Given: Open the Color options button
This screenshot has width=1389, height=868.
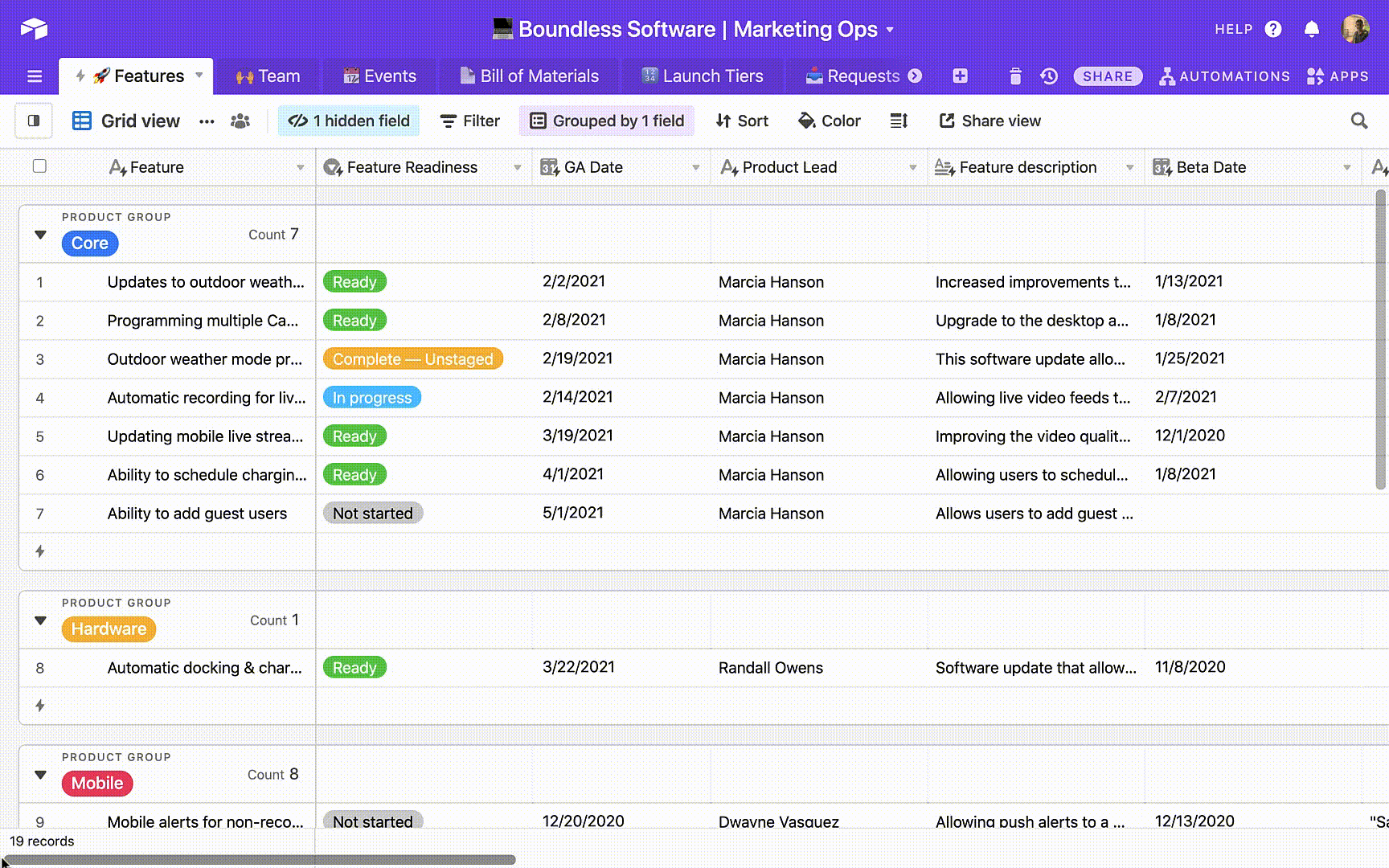Looking at the screenshot, I should pyautogui.click(x=830, y=121).
